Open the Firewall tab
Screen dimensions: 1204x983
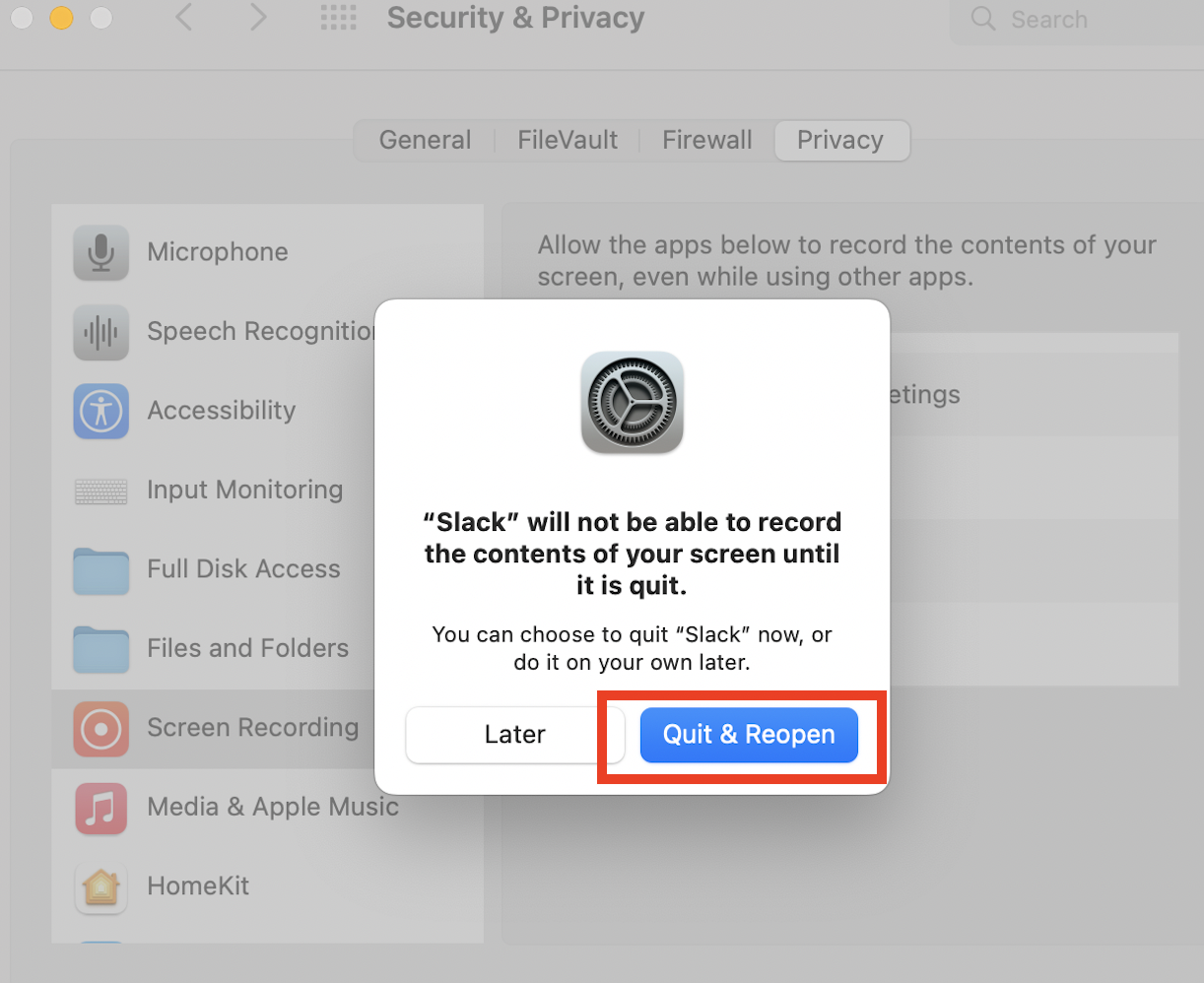tap(706, 141)
